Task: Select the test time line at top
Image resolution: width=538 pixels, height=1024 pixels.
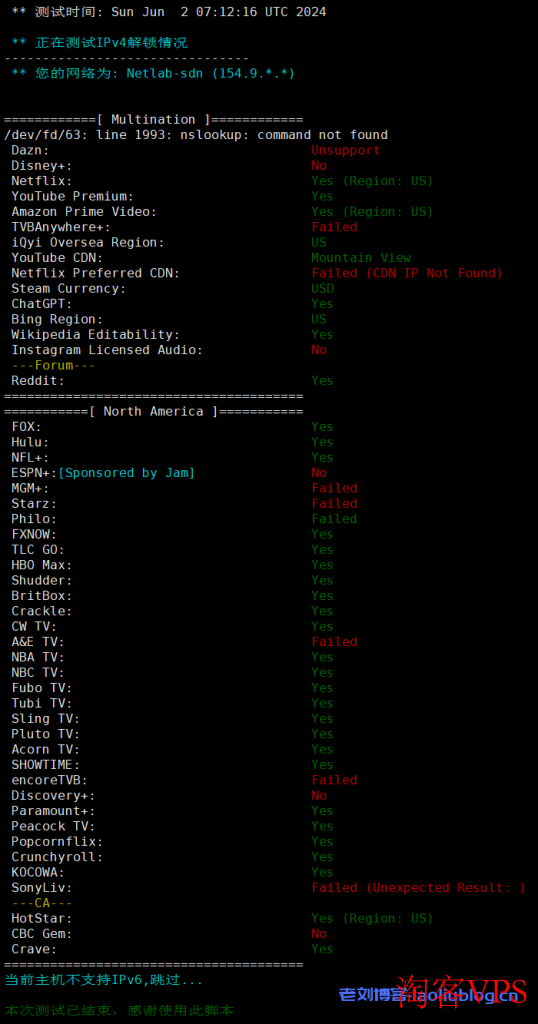Action: 168,12
